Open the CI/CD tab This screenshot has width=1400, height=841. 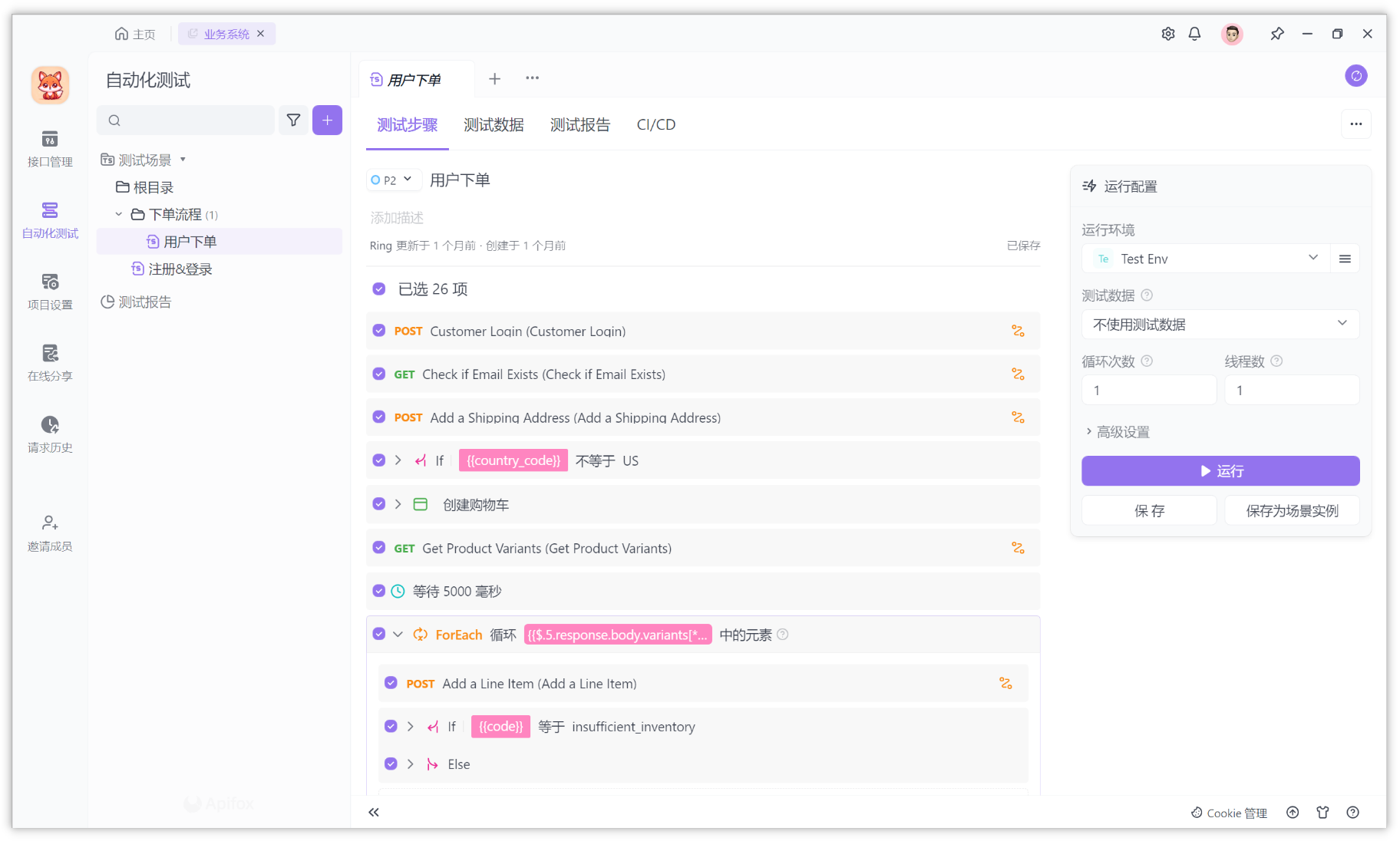point(655,124)
